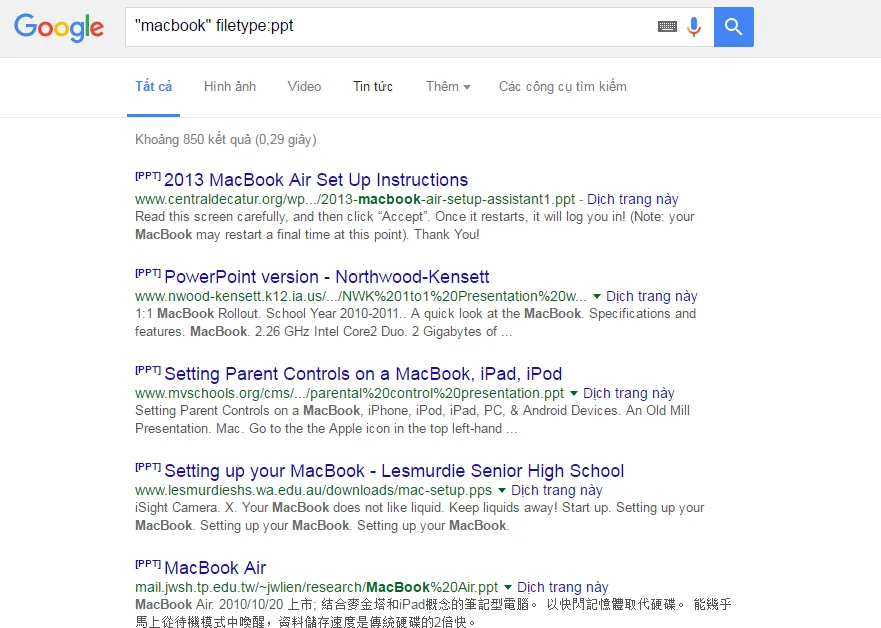Switch to the Hình ảnh tab
The width and height of the screenshot is (881, 628).
click(x=230, y=87)
